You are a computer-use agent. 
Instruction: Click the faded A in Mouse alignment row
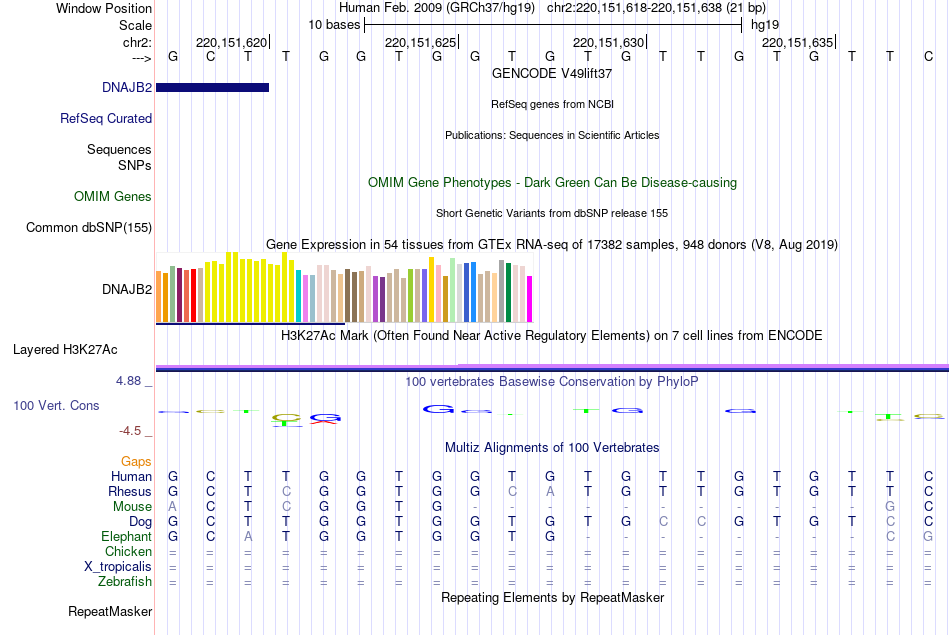click(173, 507)
